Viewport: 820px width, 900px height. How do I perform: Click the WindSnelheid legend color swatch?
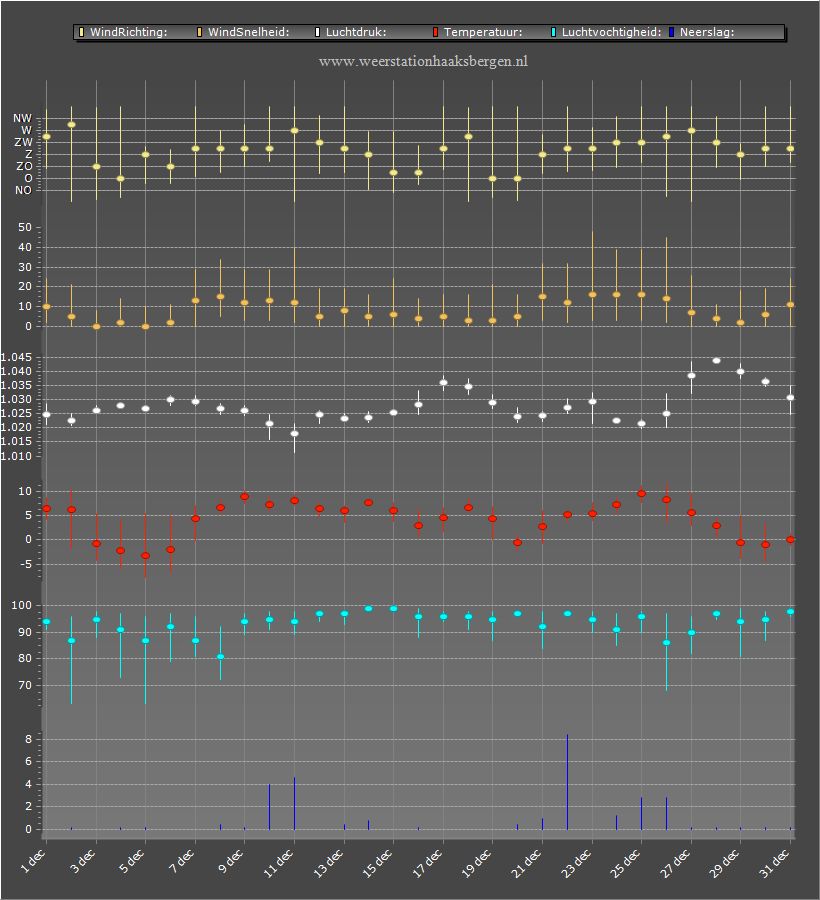[x=200, y=32]
